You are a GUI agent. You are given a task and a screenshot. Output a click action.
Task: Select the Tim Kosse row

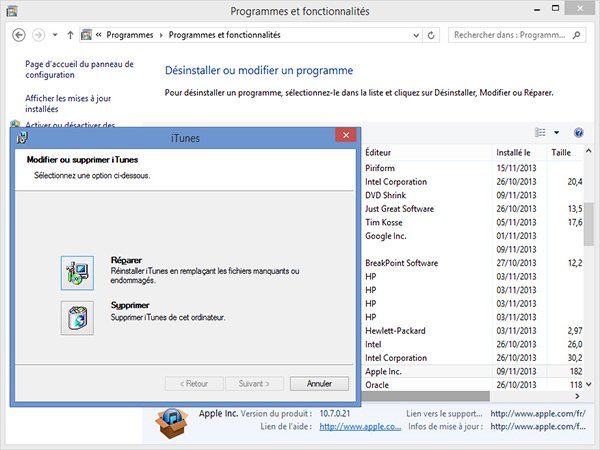[x=473, y=222]
